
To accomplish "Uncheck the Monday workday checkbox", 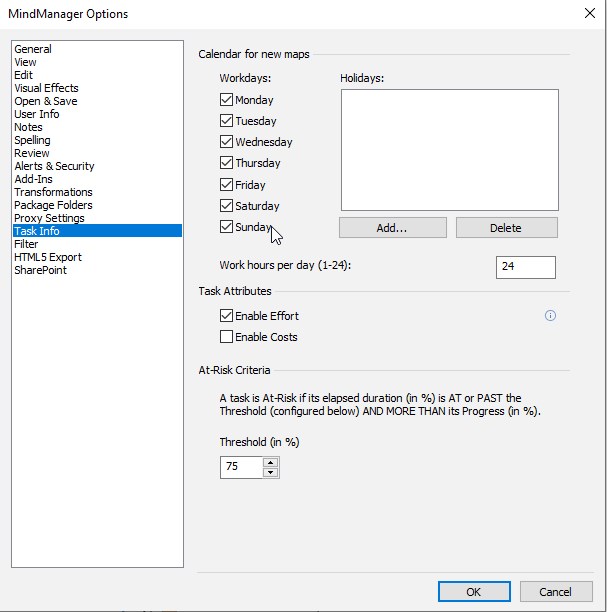I will point(227,100).
